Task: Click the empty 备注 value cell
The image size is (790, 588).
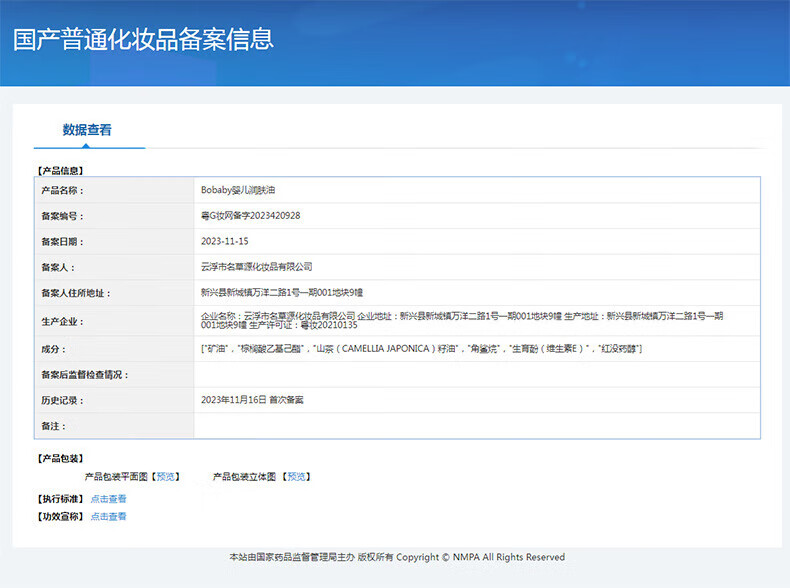Action: (476, 426)
